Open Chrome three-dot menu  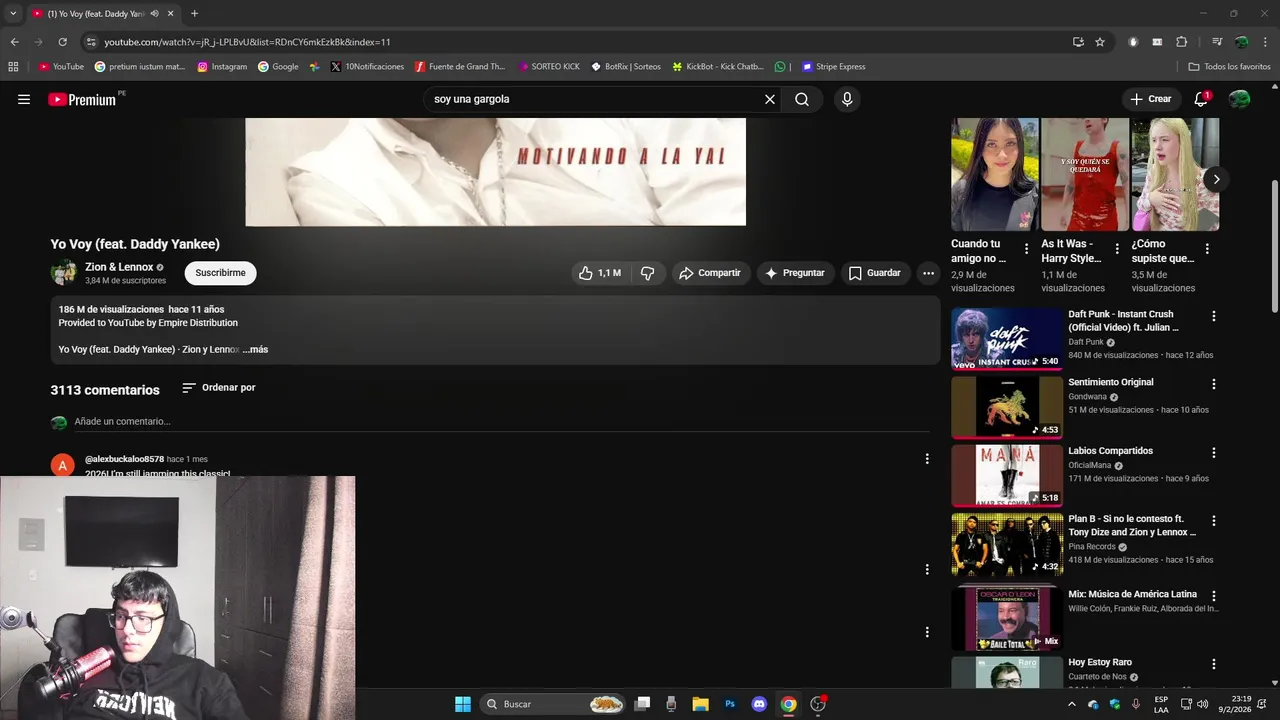[1265, 42]
